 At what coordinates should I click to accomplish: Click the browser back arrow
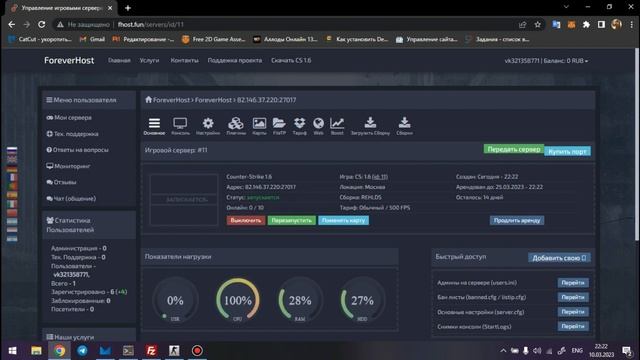coord(11,24)
